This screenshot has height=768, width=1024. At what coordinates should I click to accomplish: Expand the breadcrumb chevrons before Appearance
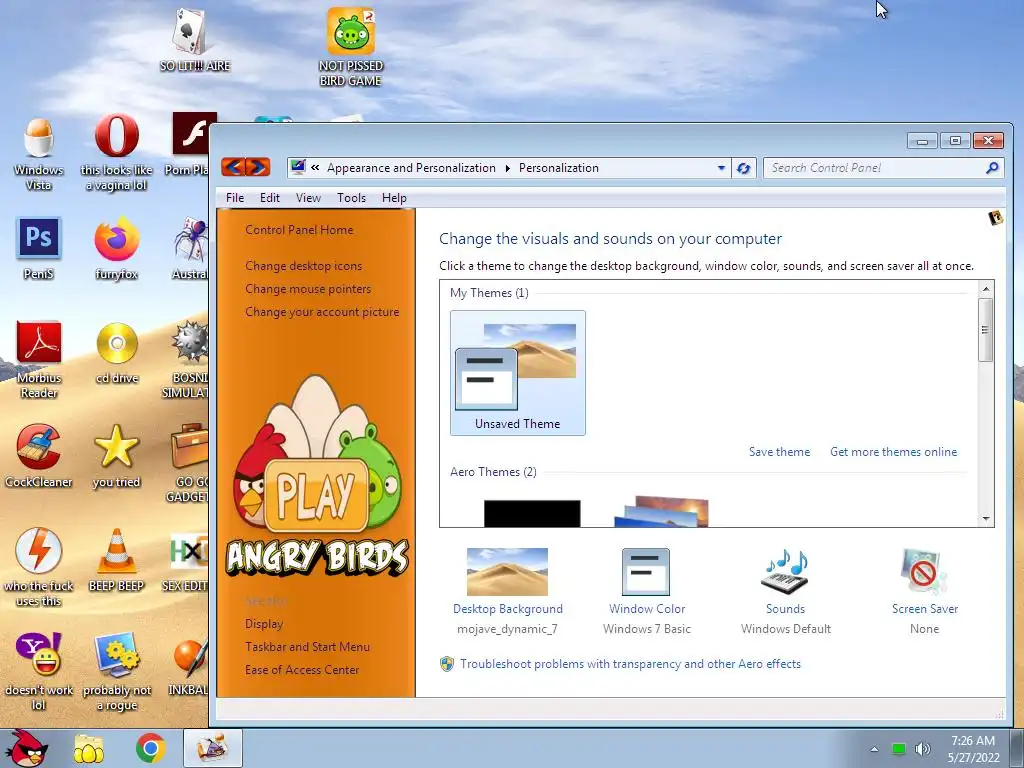pyautogui.click(x=315, y=168)
